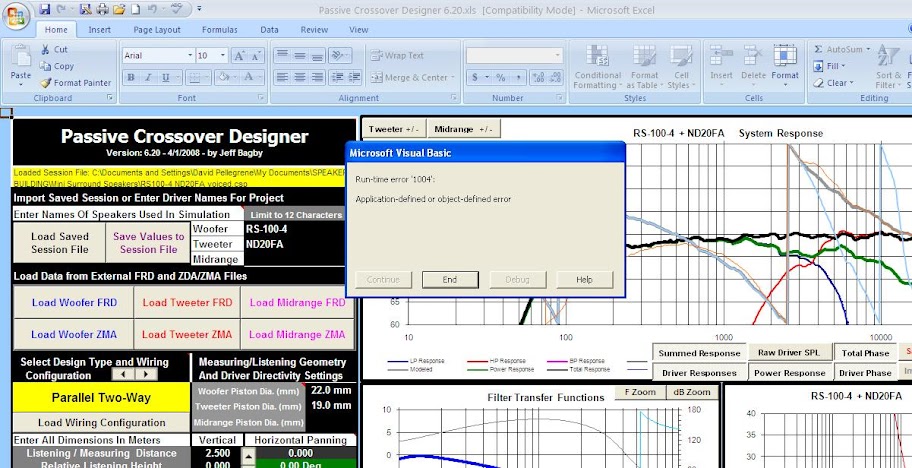Screen dimensions: 912x468
Task: Apply Percent Style number format
Action: (501, 77)
